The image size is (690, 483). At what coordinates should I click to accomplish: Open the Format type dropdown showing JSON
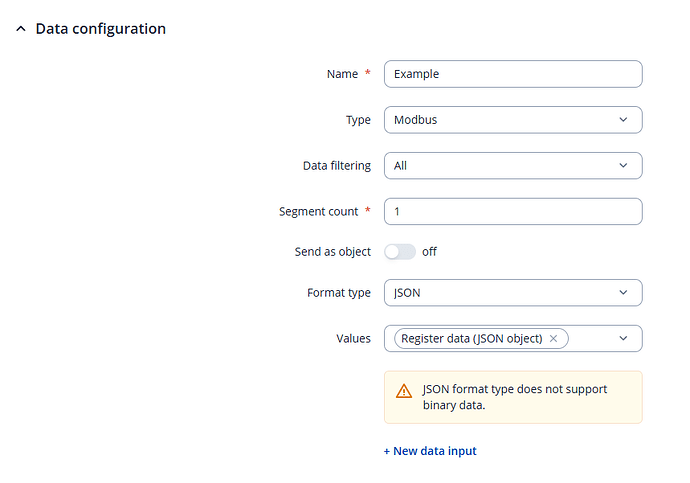tap(512, 293)
